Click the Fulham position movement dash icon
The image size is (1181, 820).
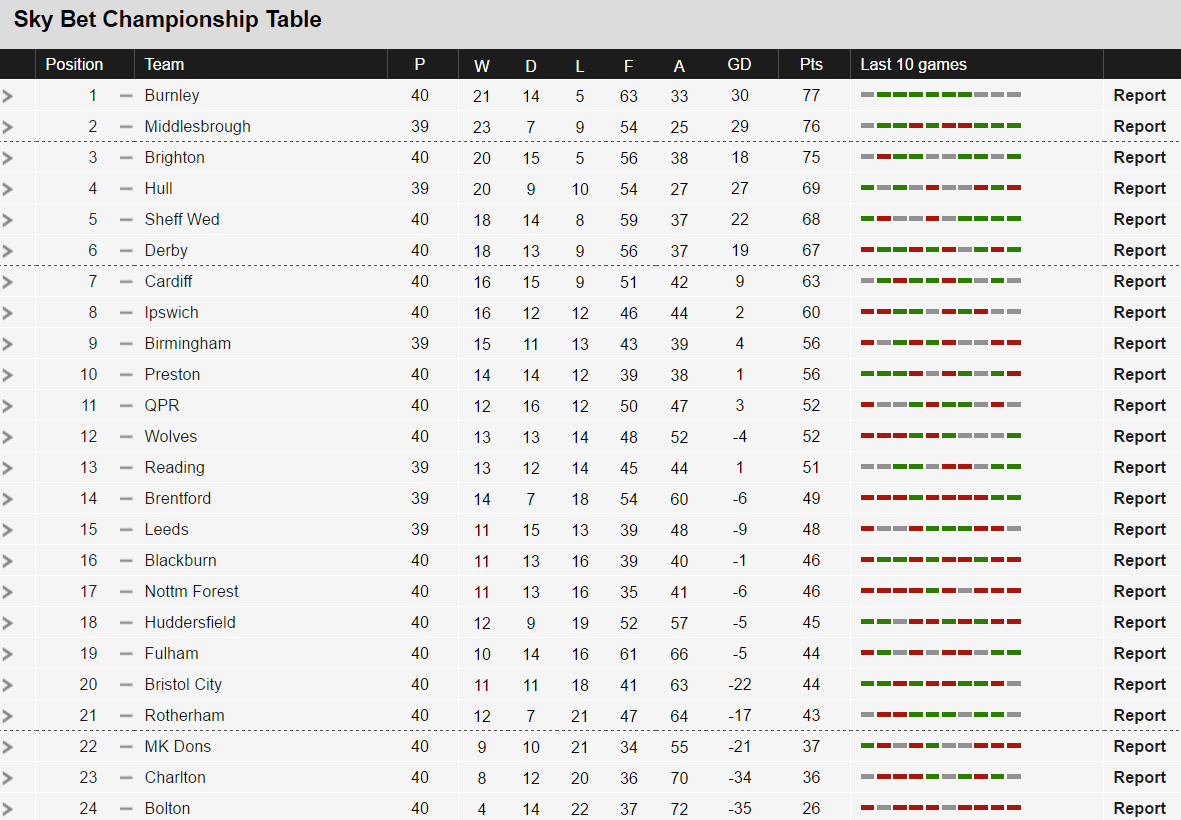click(x=126, y=654)
